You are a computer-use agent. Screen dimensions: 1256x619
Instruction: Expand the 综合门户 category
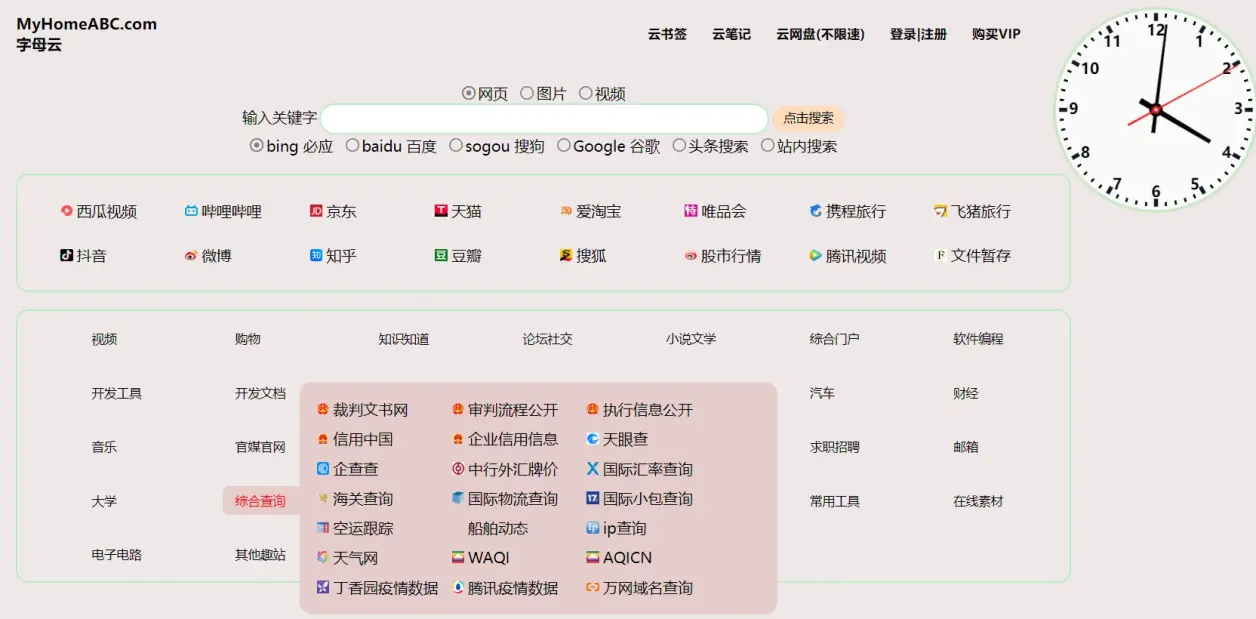pos(835,339)
